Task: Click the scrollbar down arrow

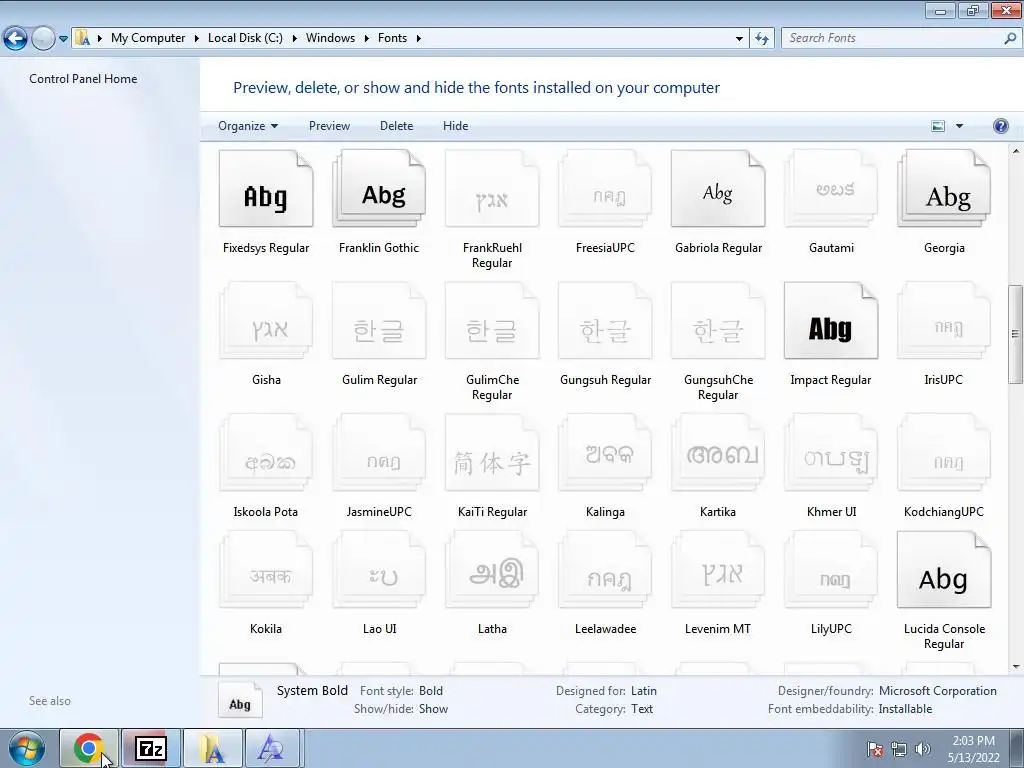Action: 1016,667
